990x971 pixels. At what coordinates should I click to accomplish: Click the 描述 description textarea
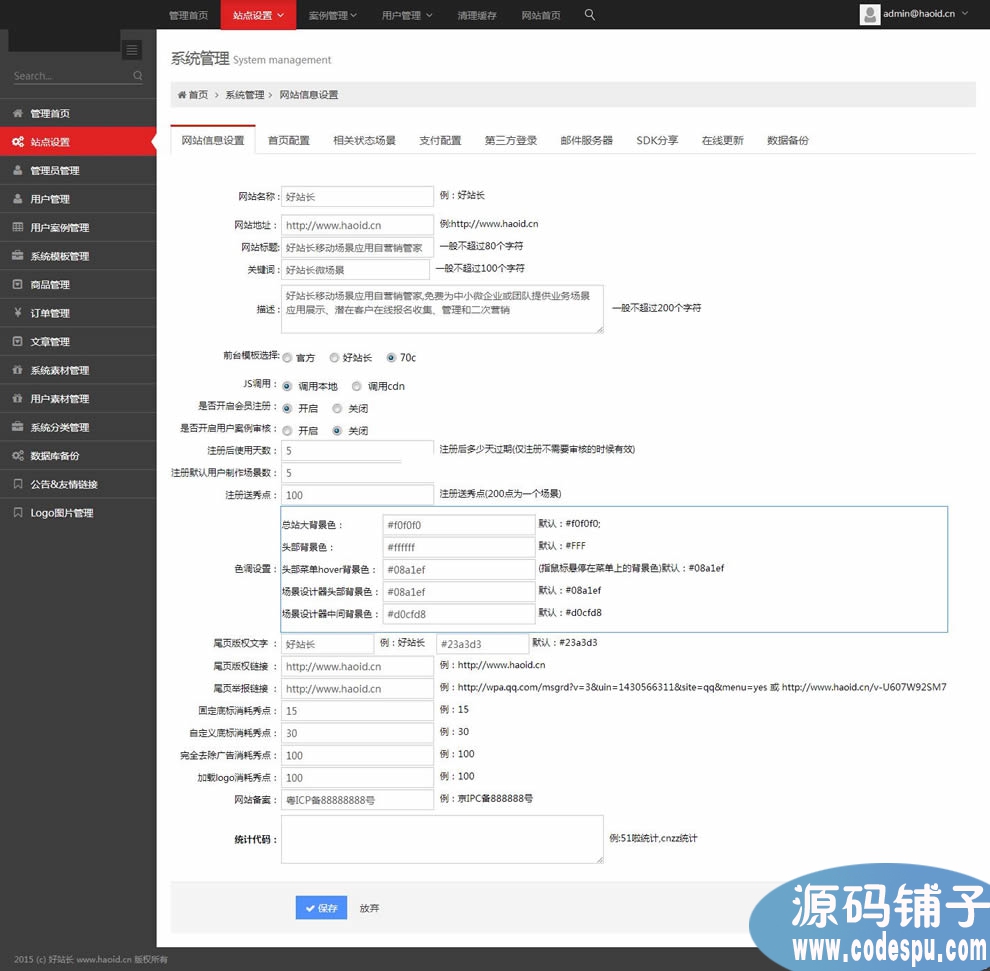click(x=442, y=309)
